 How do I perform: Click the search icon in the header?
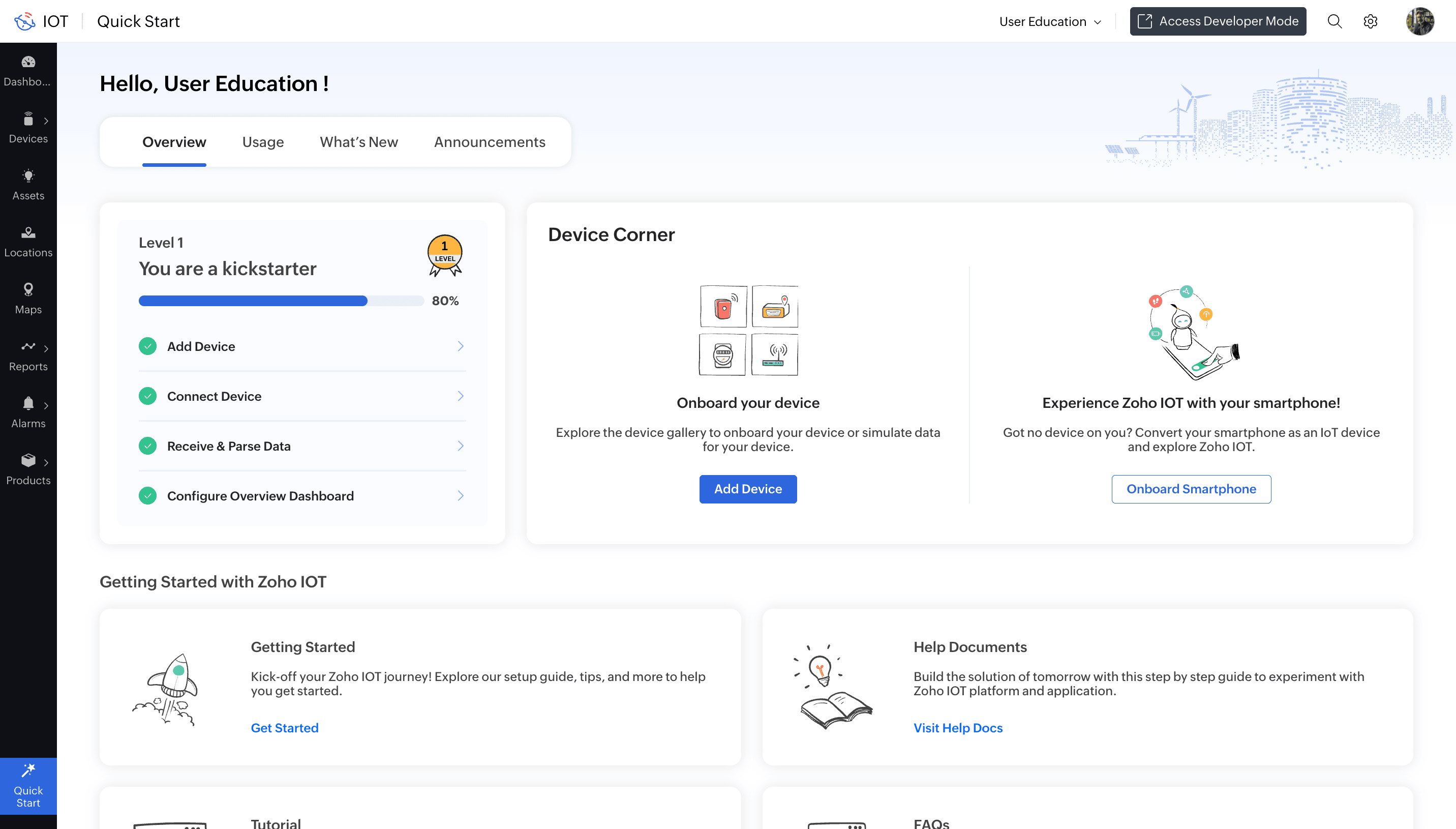pyautogui.click(x=1334, y=21)
